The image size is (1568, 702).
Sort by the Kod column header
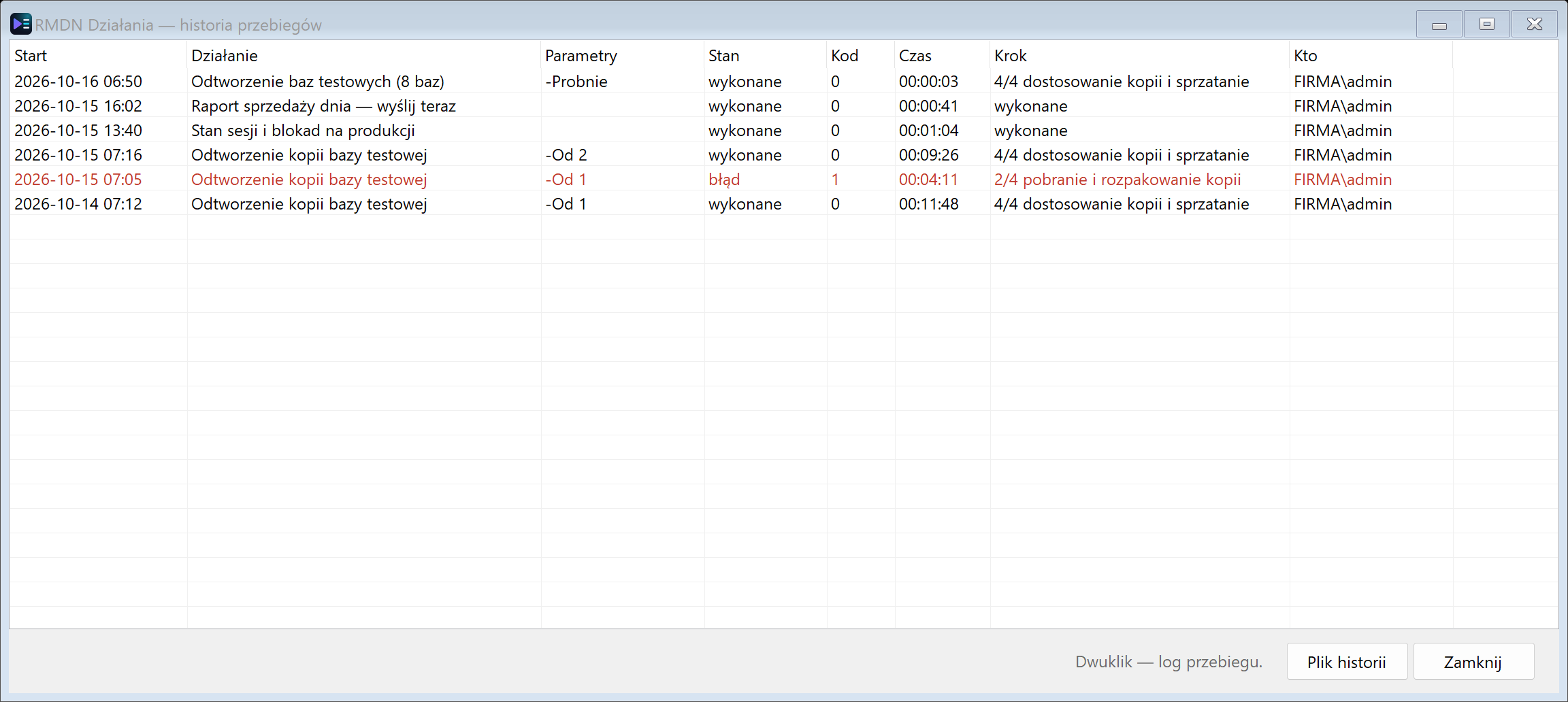[860, 56]
